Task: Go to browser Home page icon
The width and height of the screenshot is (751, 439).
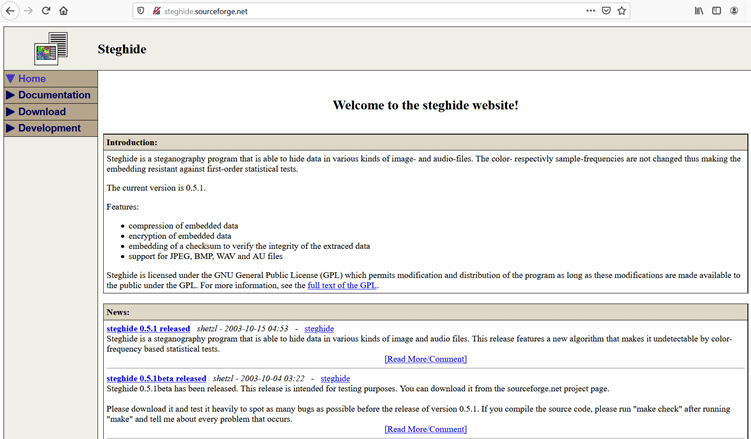Action: coord(64,11)
